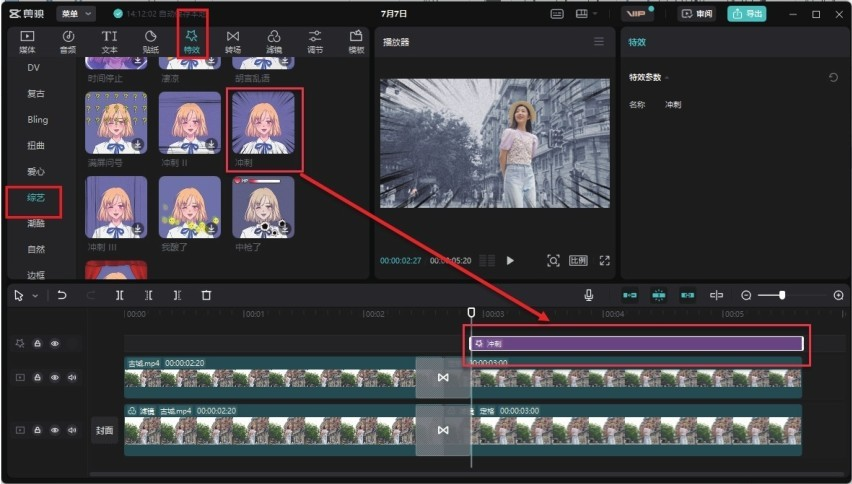This screenshot has height=484, width=852.
Task: Mute the upper 古城.mp4 video track
Action: pos(72,377)
